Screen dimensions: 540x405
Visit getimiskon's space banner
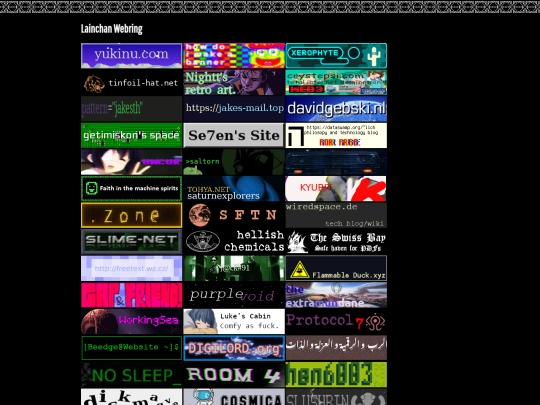click(x=132, y=135)
